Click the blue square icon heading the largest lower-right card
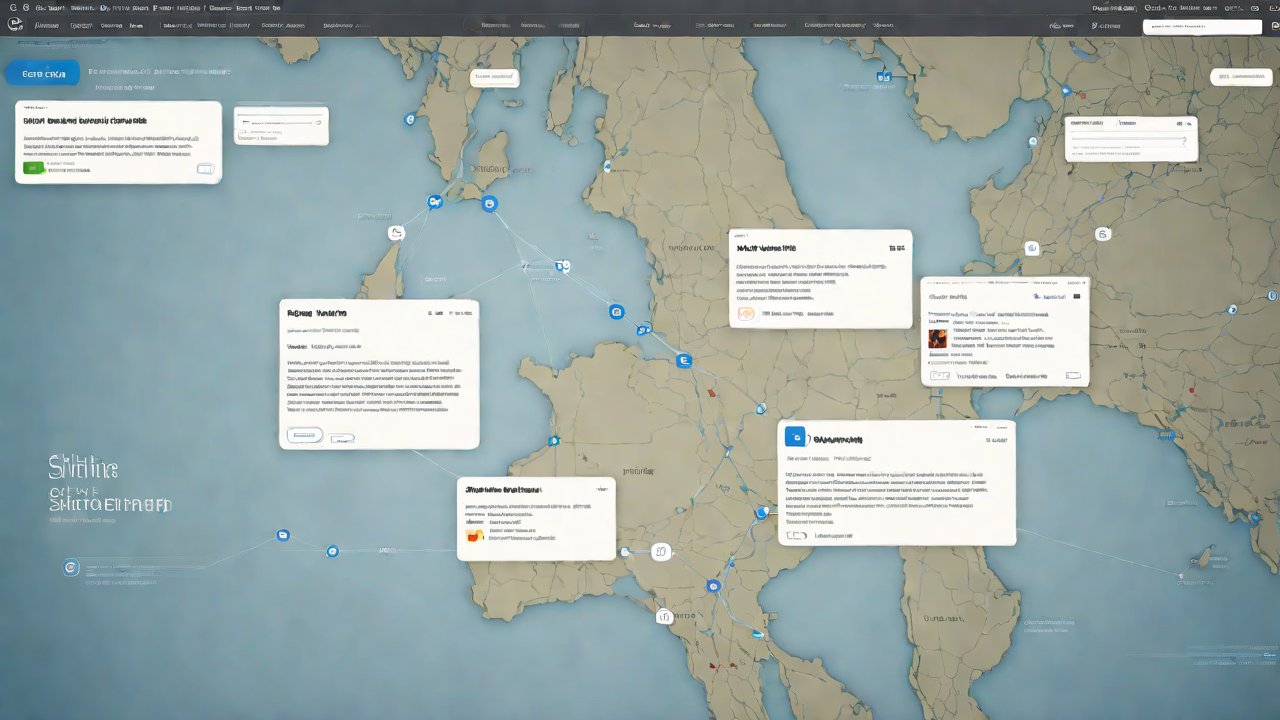 795,437
